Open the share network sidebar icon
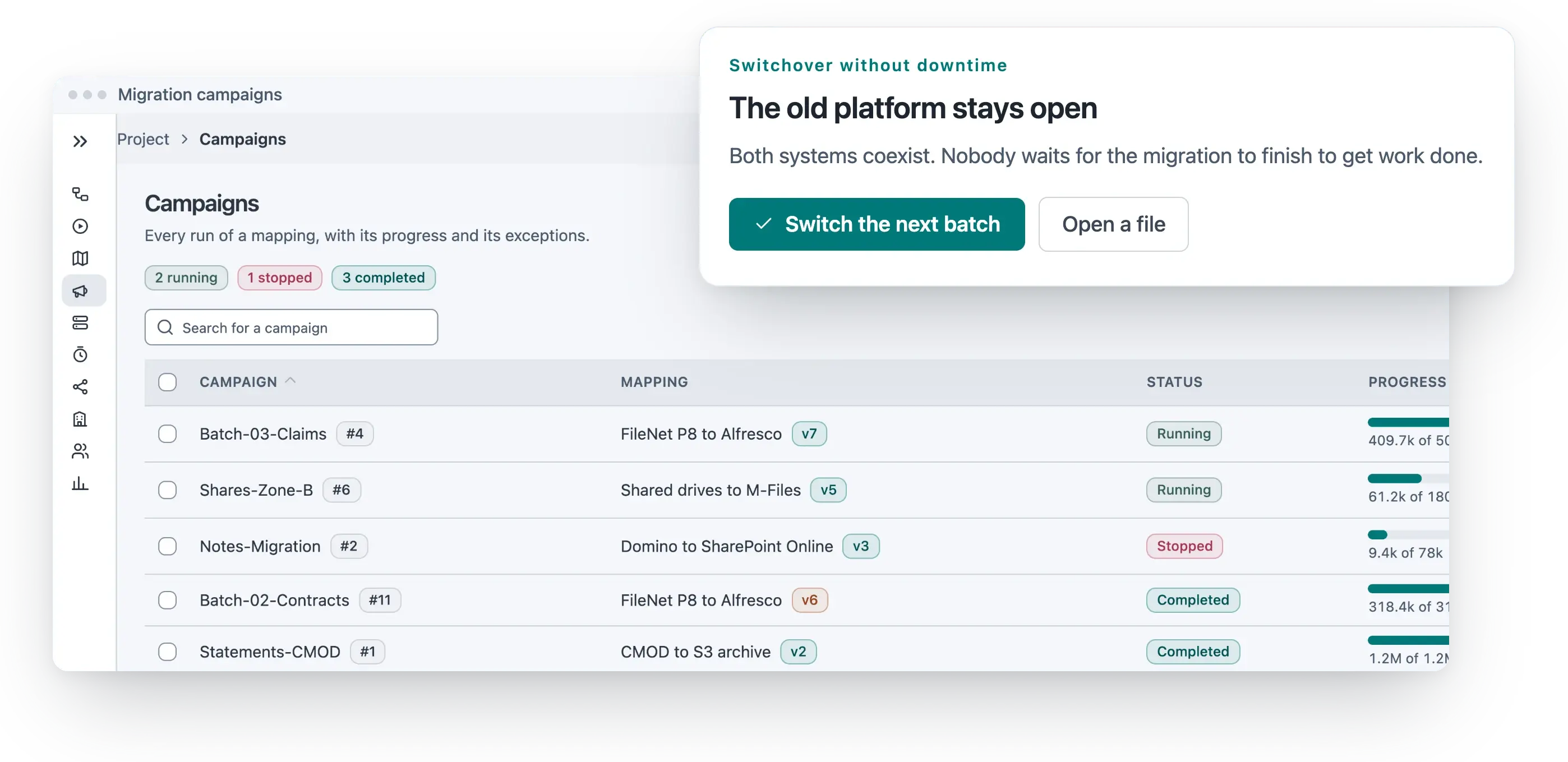The height and width of the screenshot is (762, 1568). pos(80,387)
